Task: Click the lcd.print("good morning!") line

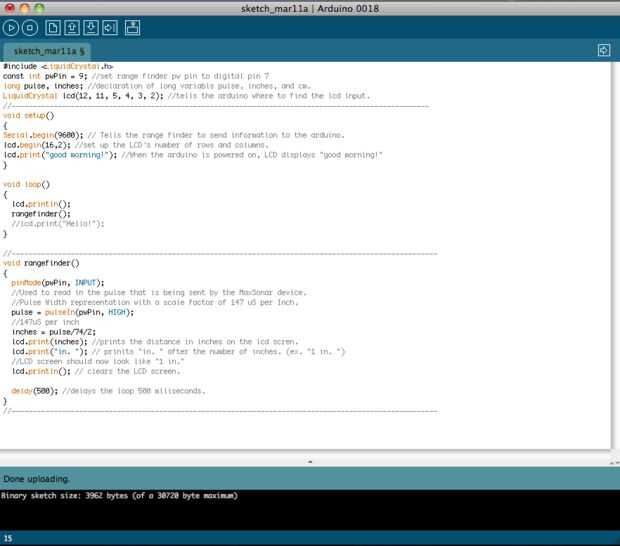Action: point(193,155)
